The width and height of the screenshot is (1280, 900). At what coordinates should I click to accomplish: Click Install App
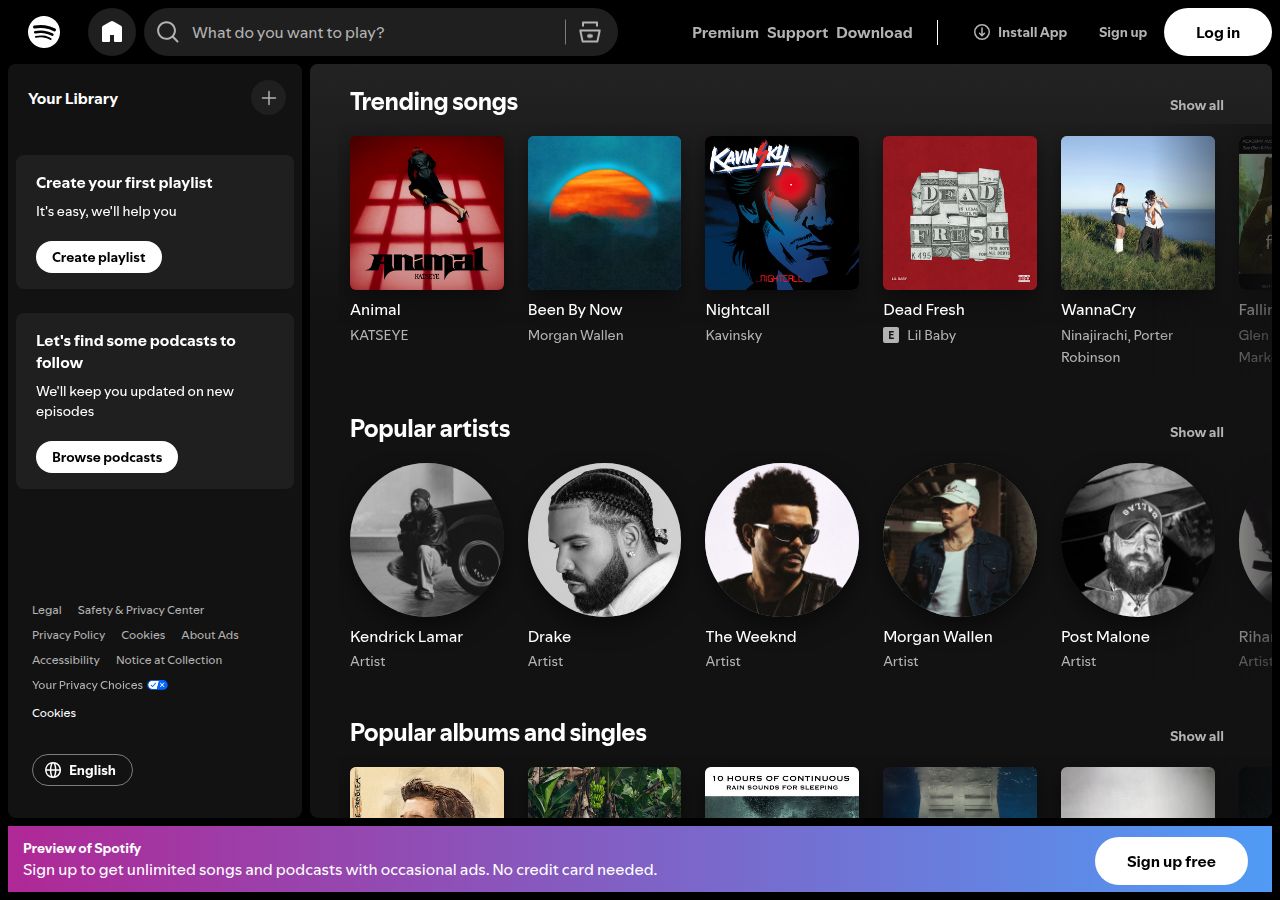tap(1020, 32)
